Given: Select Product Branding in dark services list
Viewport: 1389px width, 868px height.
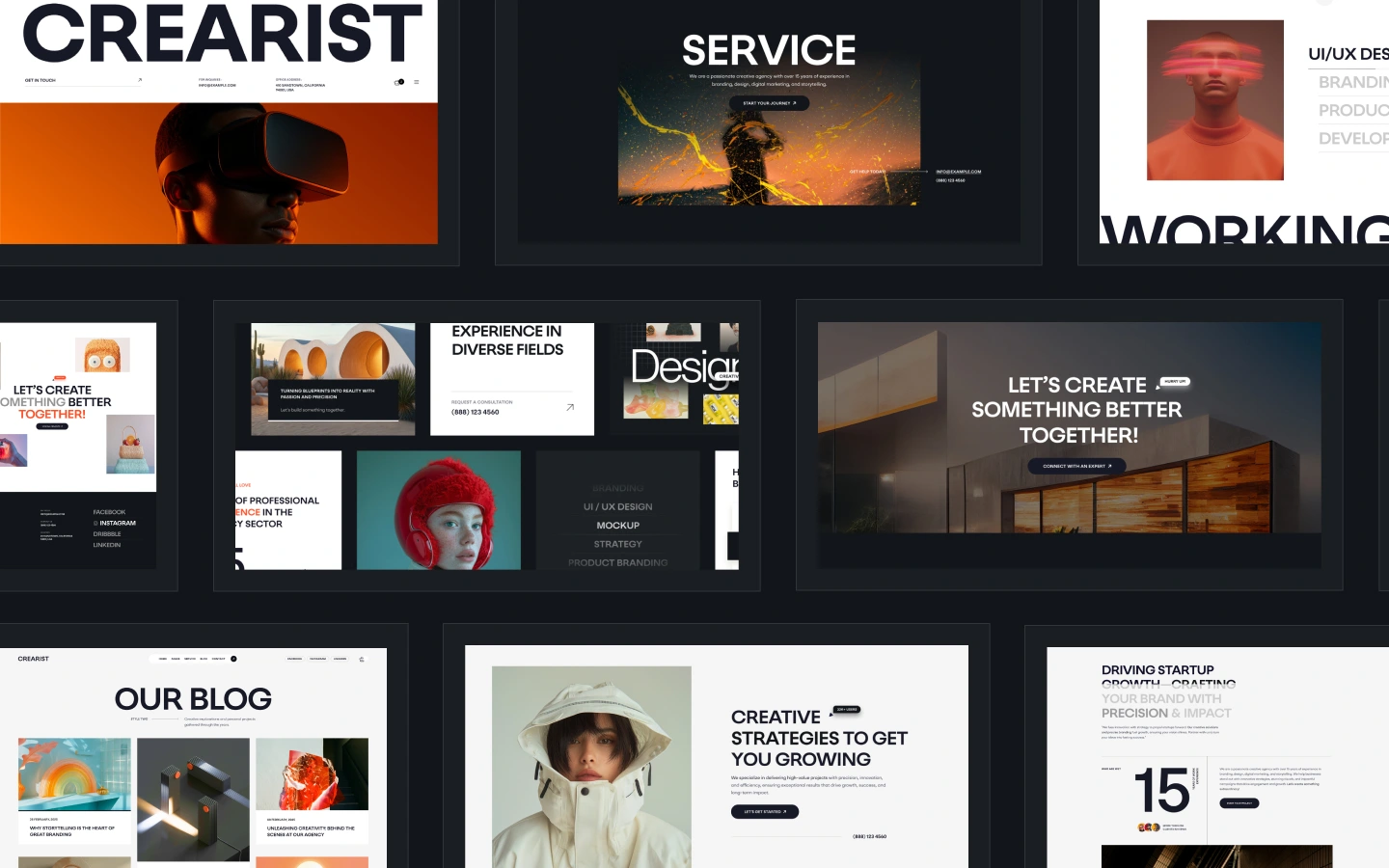Looking at the screenshot, I should (x=618, y=562).
